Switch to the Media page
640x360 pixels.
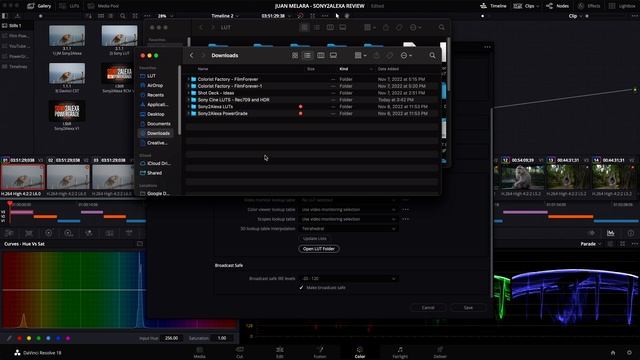(x=200, y=353)
